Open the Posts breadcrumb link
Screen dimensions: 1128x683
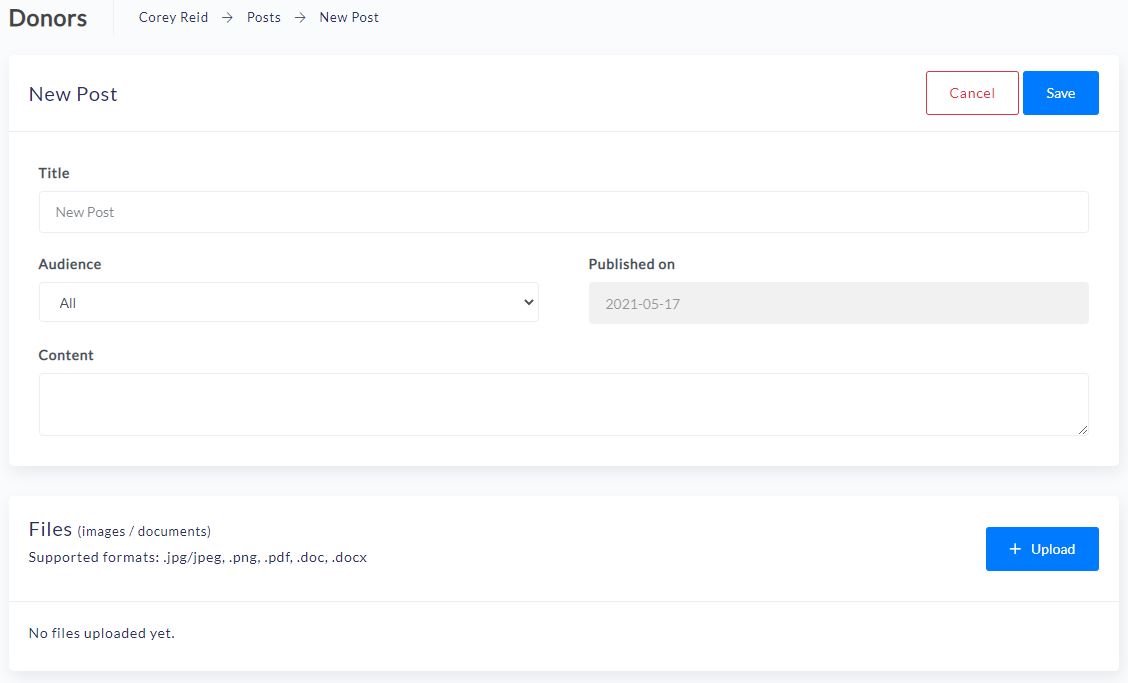[x=264, y=17]
